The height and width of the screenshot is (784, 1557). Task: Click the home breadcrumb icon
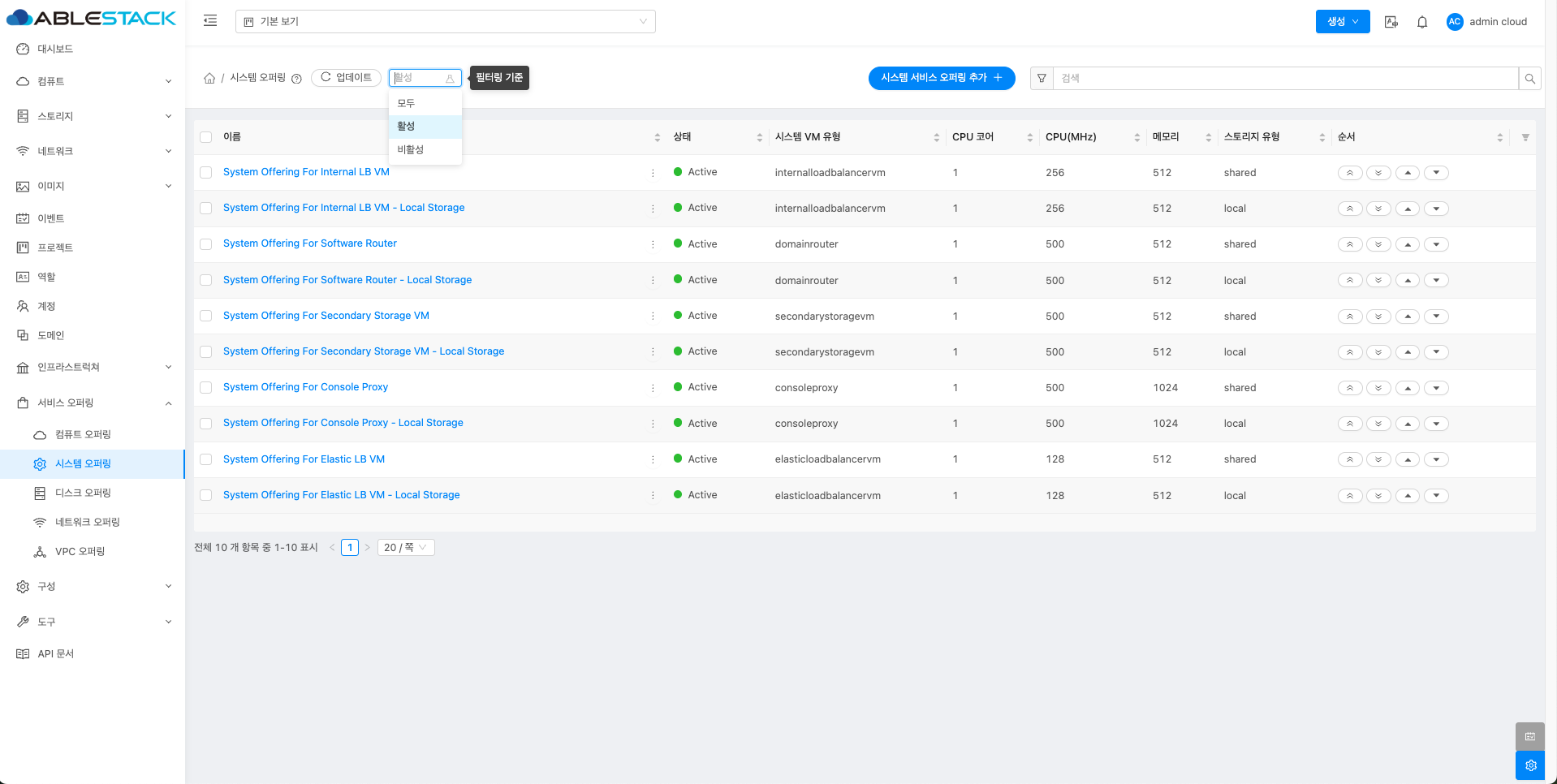click(209, 78)
